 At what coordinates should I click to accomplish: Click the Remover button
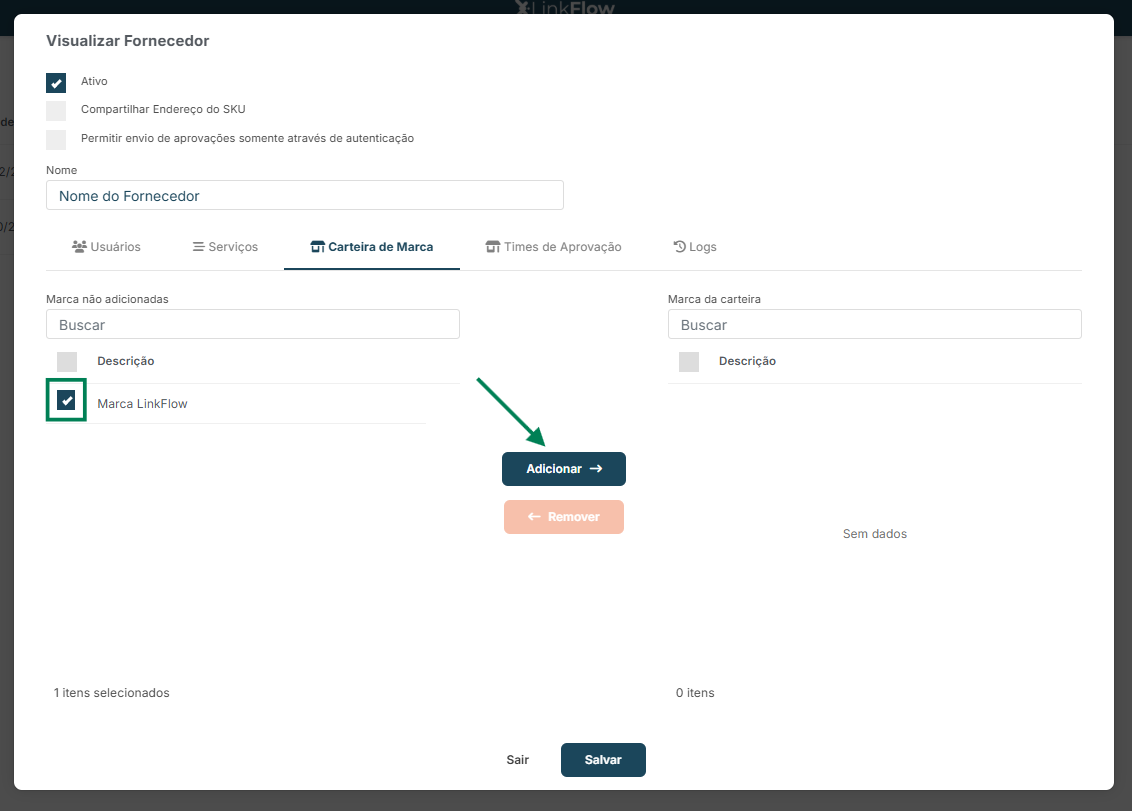564,517
